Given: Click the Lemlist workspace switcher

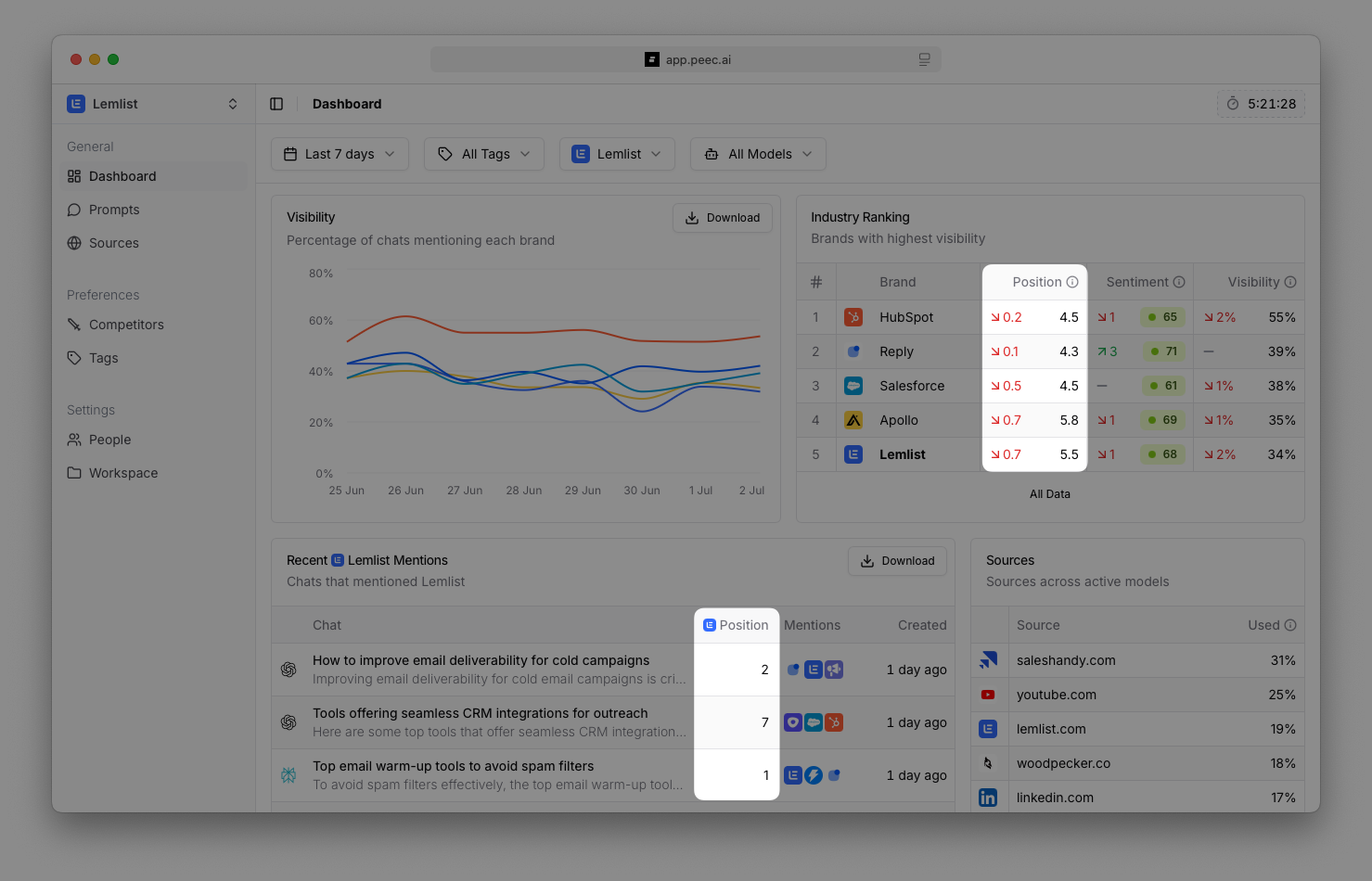Looking at the screenshot, I should [x=152, y=103].
